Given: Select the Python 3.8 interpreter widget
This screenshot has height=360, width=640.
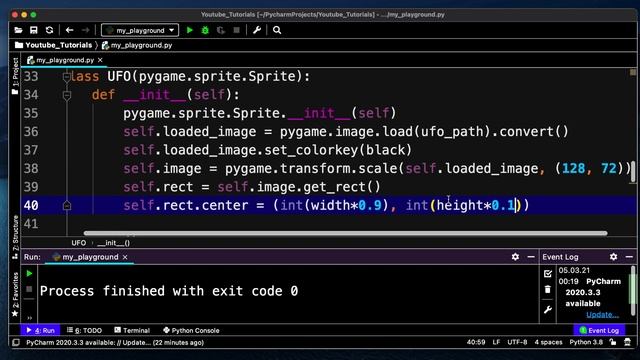Looking at the screenshot, I should tap(586, 342).
